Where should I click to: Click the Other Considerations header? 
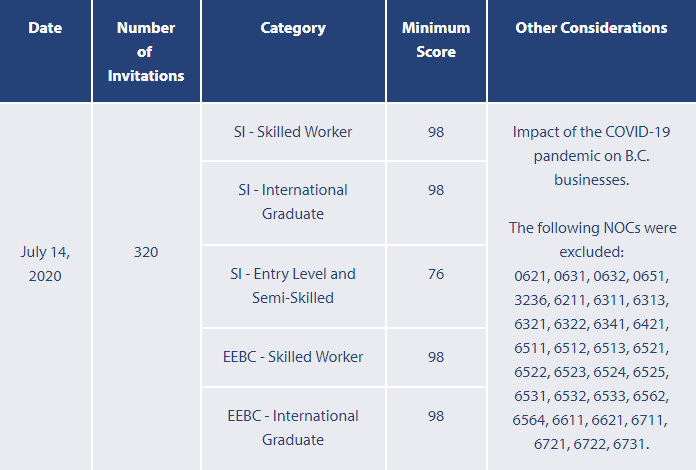click(591, 28)
